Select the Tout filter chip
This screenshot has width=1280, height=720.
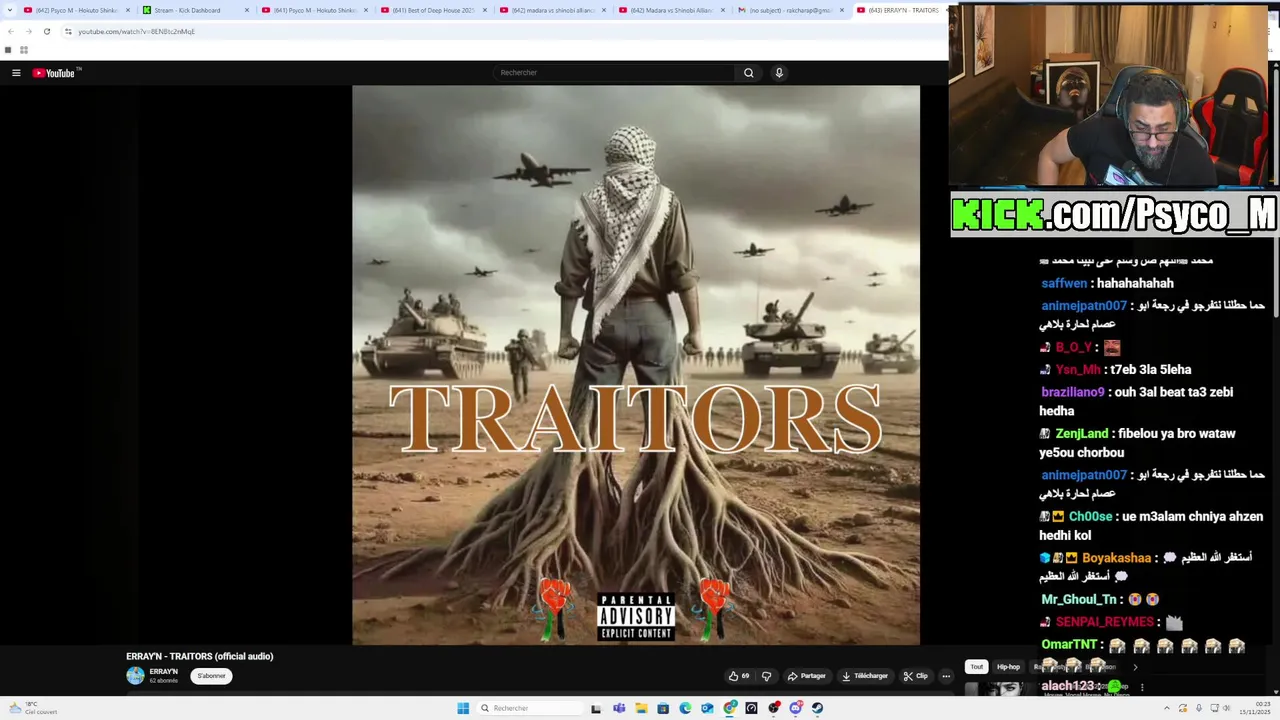pyautogui.click(x=977, y=667)
